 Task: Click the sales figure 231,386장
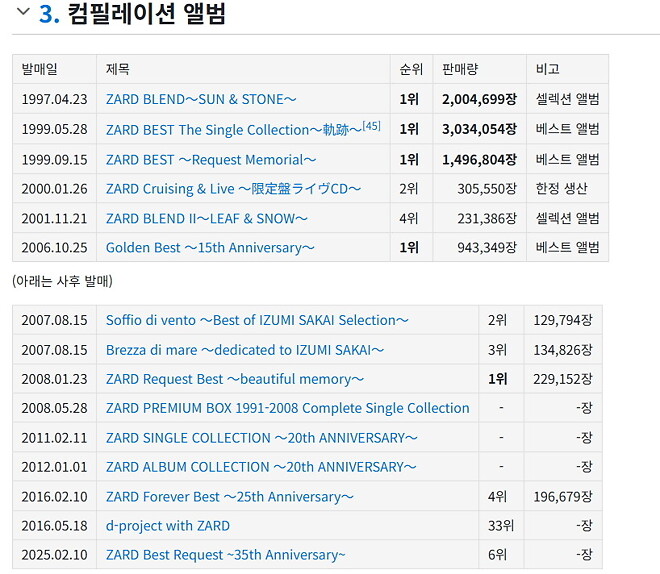coord(487,218)
